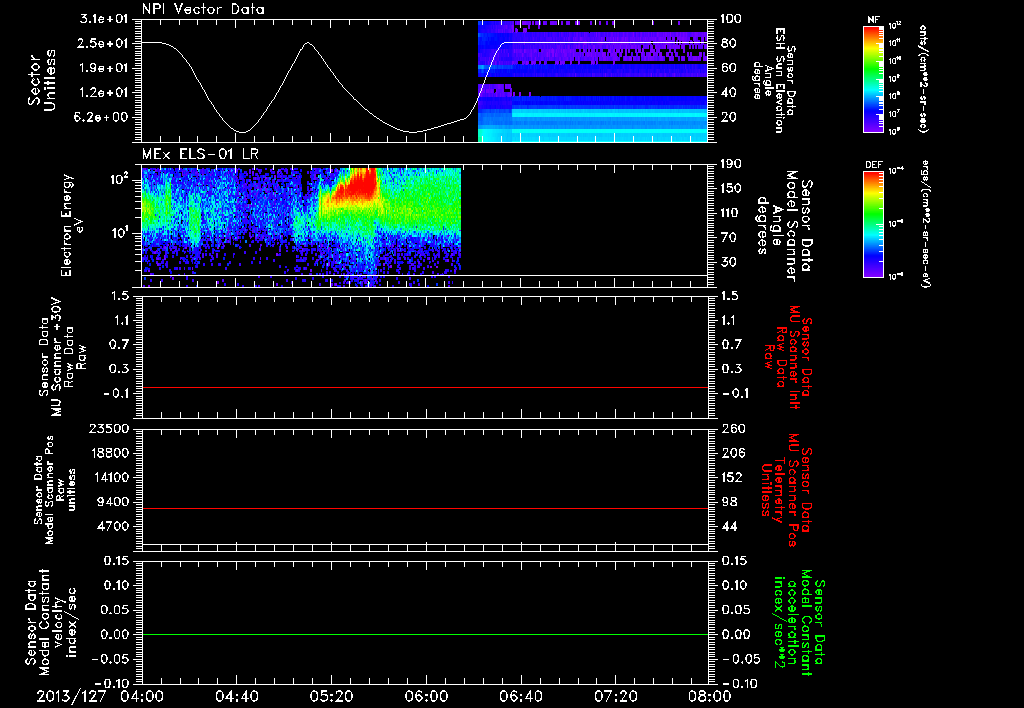Click the 'Model Scanner Angle degrees' axis label

tap(784, 225)
